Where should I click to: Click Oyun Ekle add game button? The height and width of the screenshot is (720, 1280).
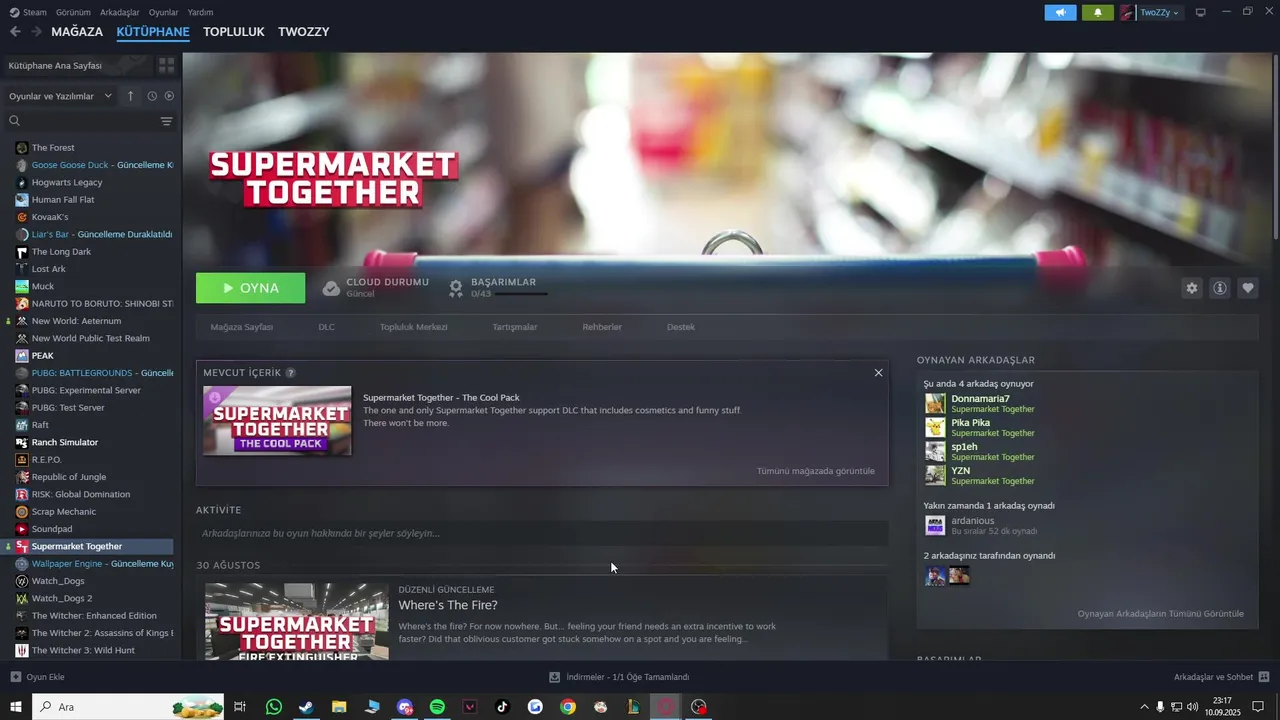[38, 677]
